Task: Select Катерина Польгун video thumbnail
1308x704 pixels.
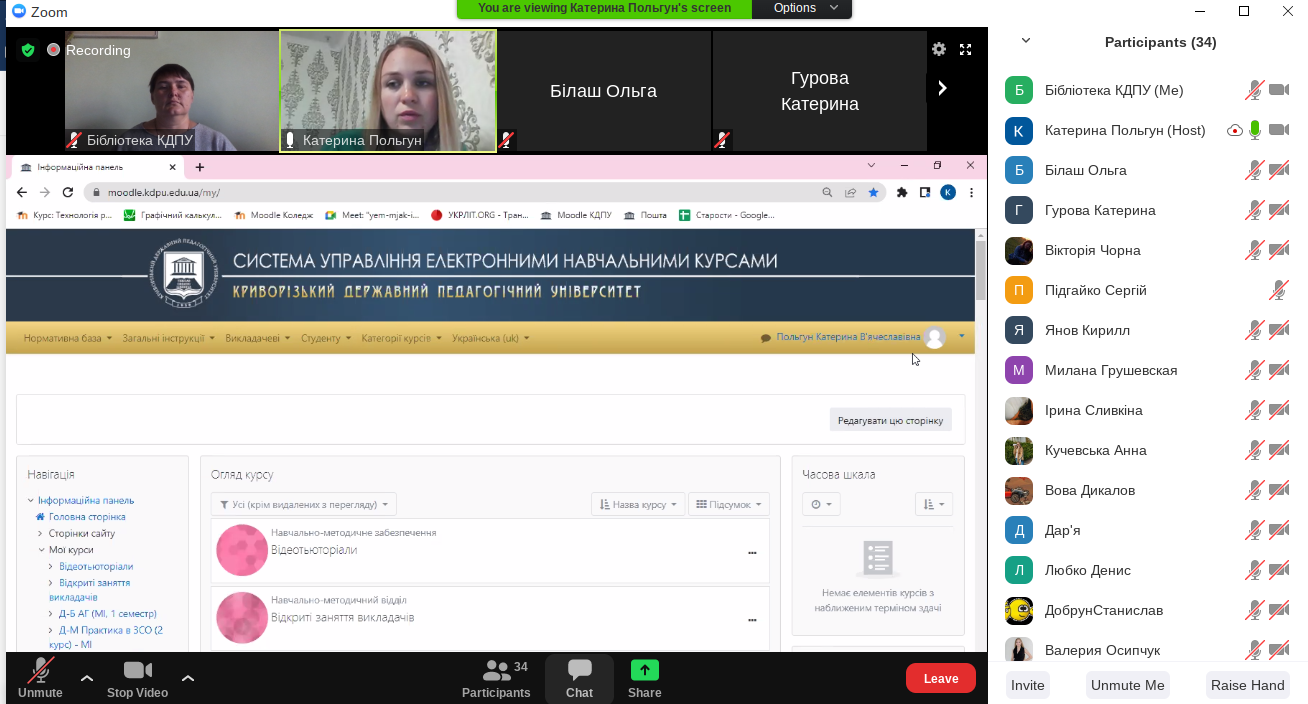Action: 388,90
